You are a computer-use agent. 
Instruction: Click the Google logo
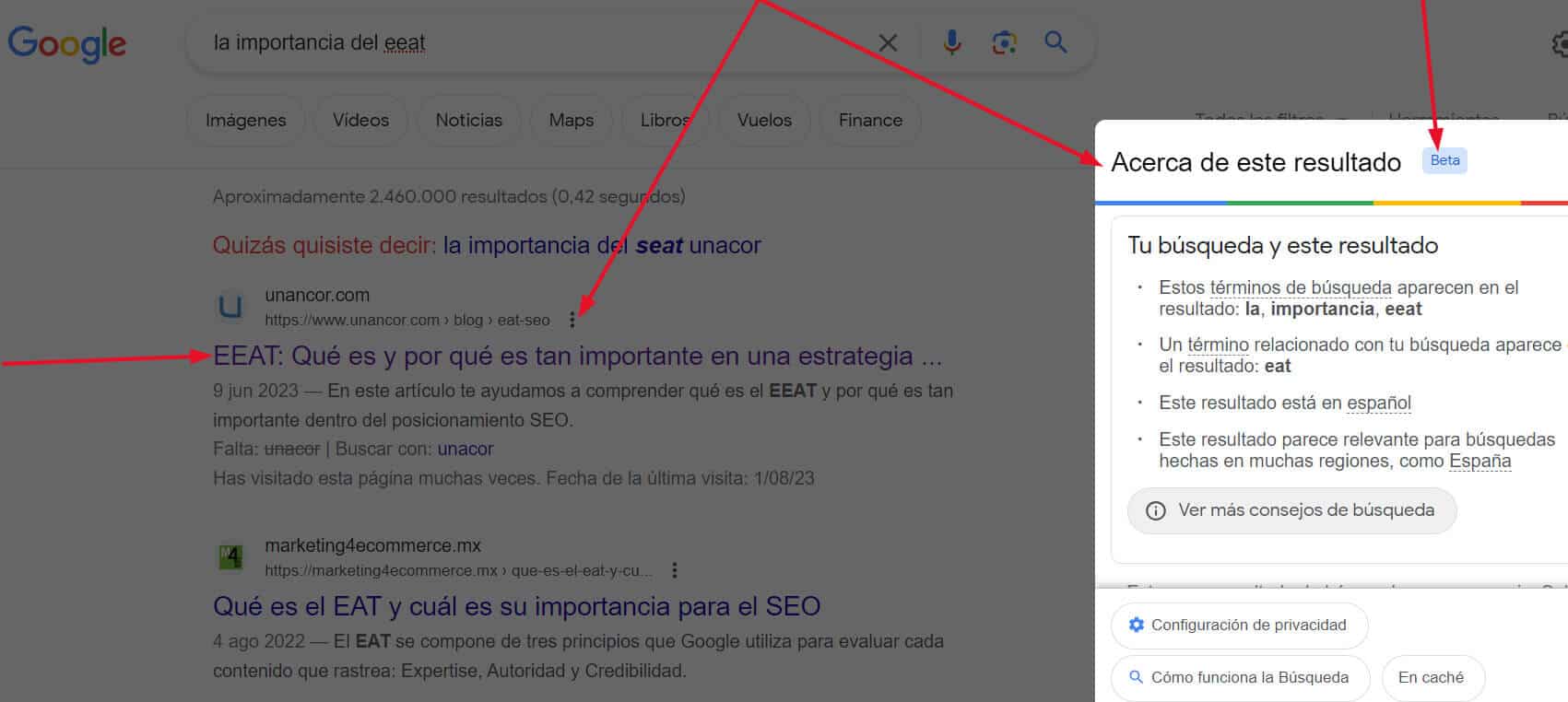pos(67,43)
